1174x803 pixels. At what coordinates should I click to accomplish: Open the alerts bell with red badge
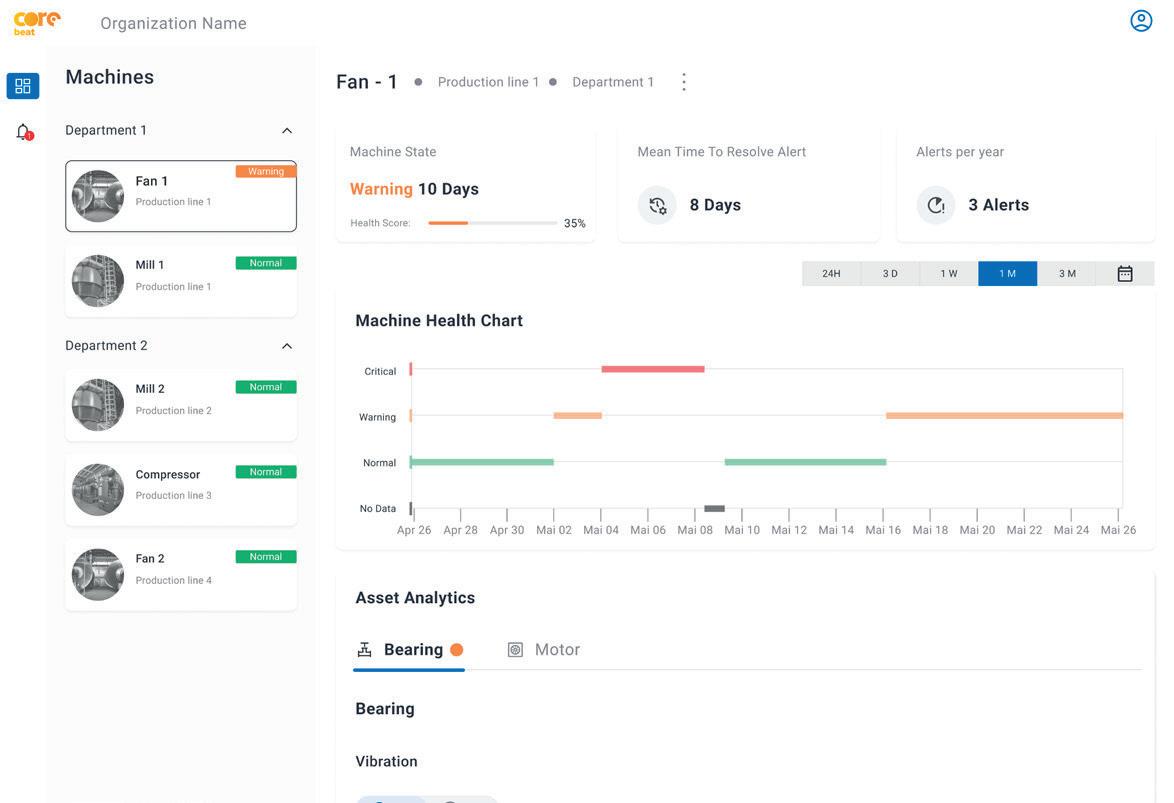pos(24,133)
